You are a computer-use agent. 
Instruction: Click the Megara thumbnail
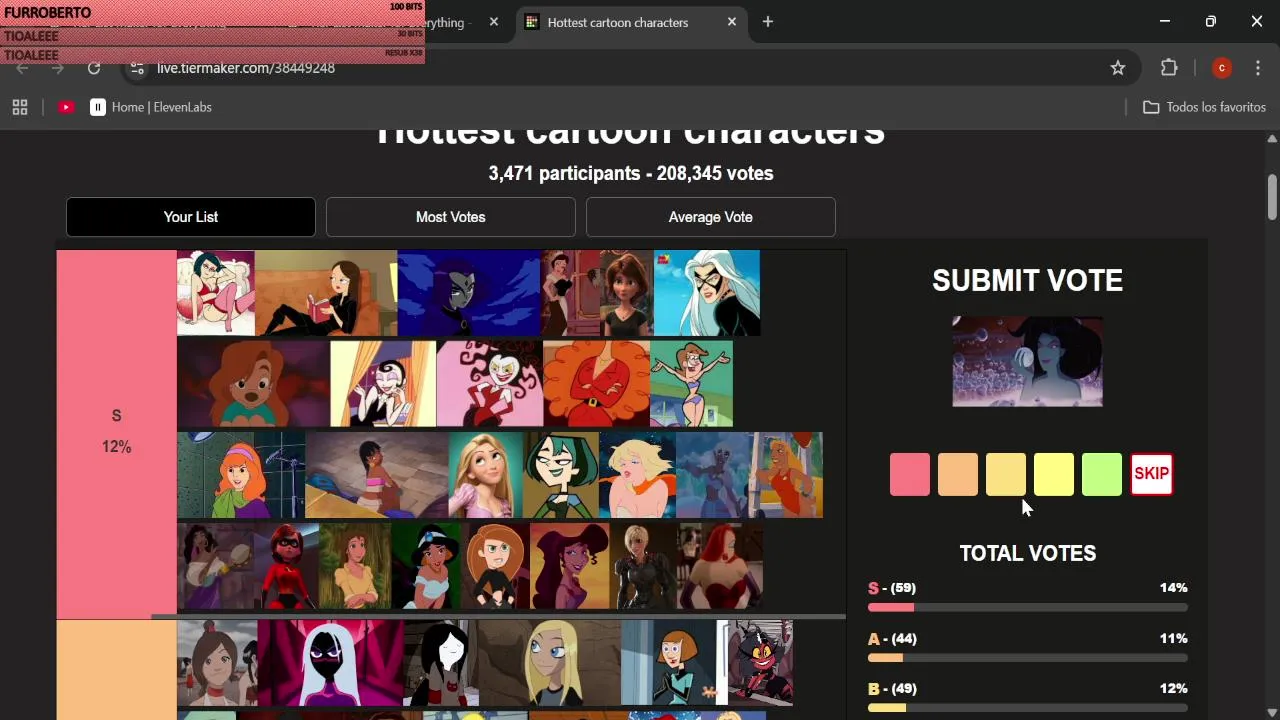click(x=570, y=566)
